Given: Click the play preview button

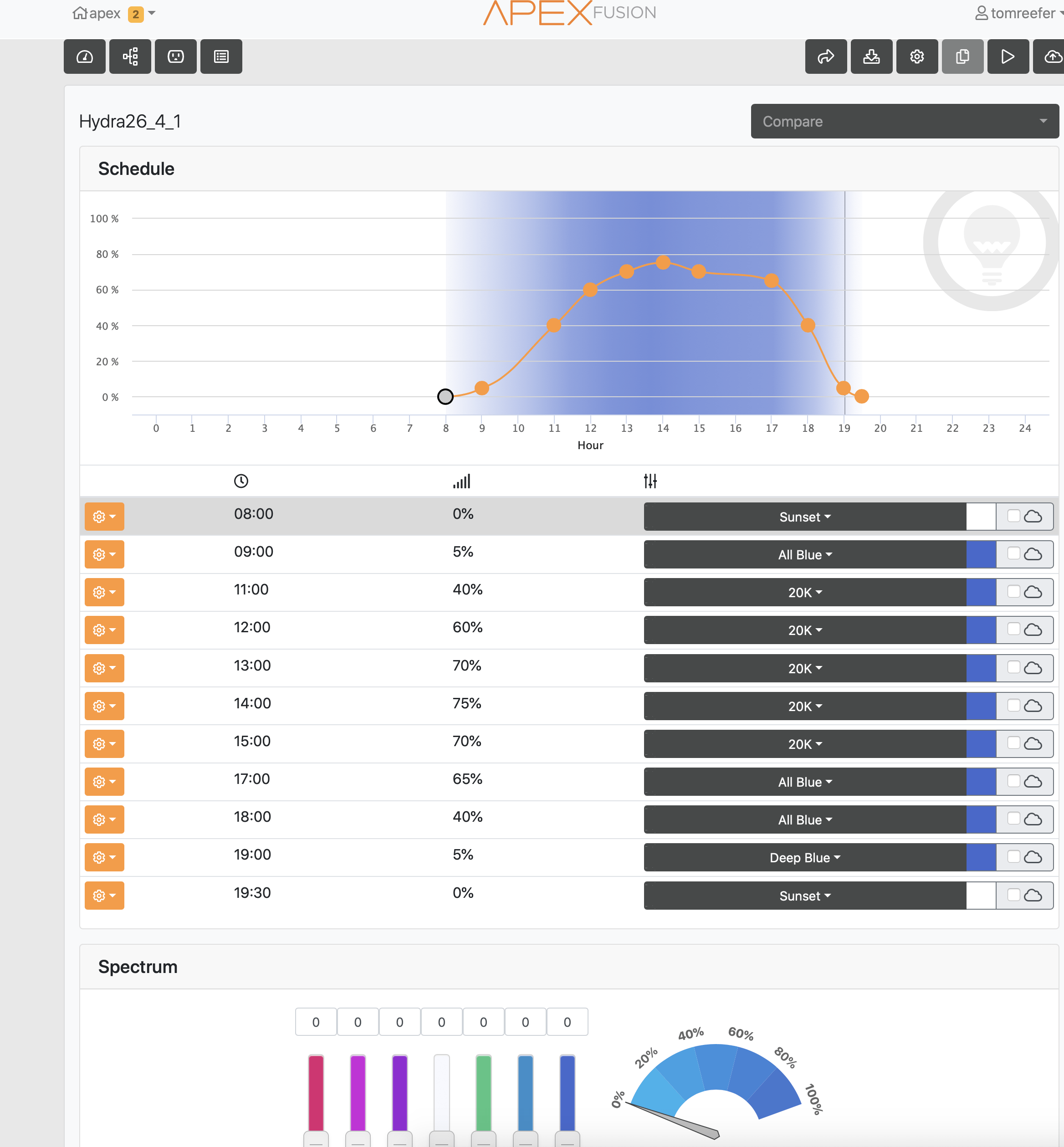Looking at the screenshot, I should (1008, 56).
